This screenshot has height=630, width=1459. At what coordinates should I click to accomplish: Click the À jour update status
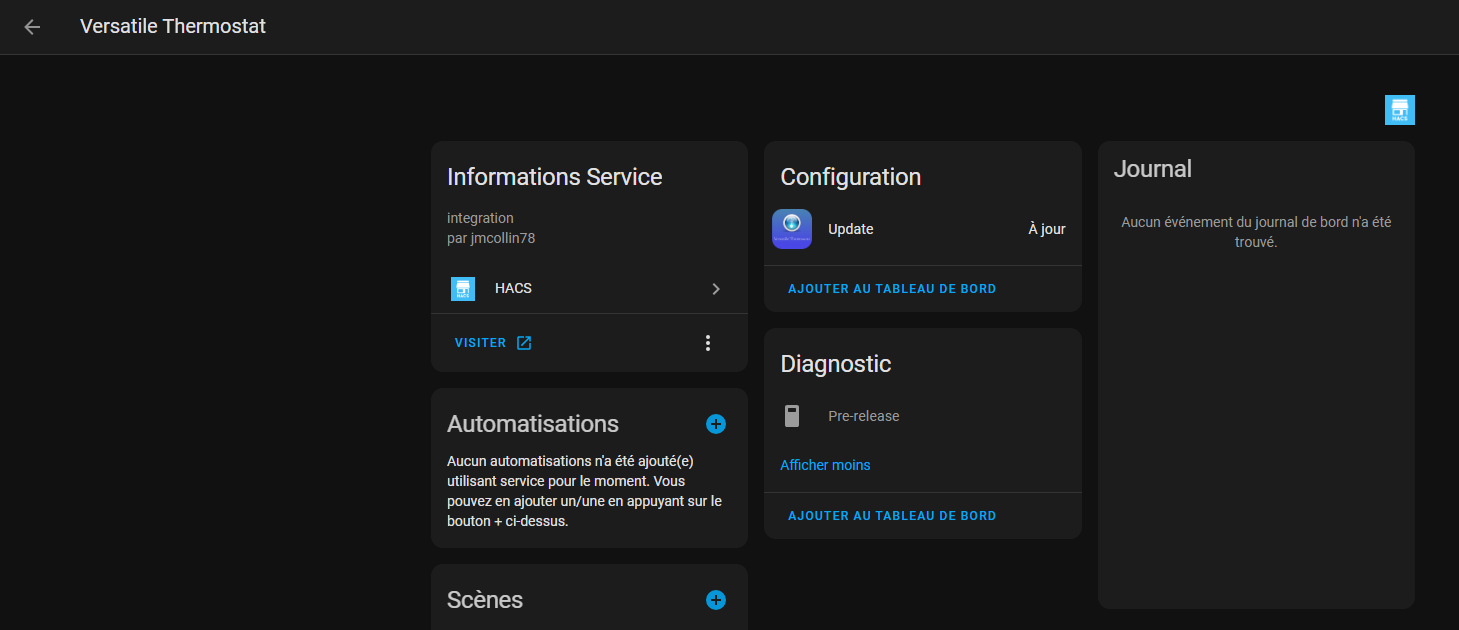1046,229
